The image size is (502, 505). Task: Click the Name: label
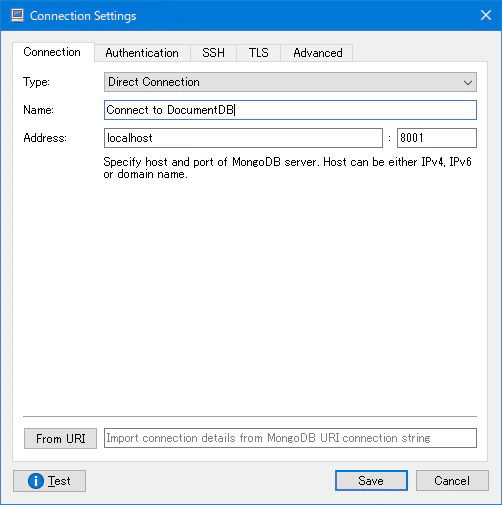[38, 110]
